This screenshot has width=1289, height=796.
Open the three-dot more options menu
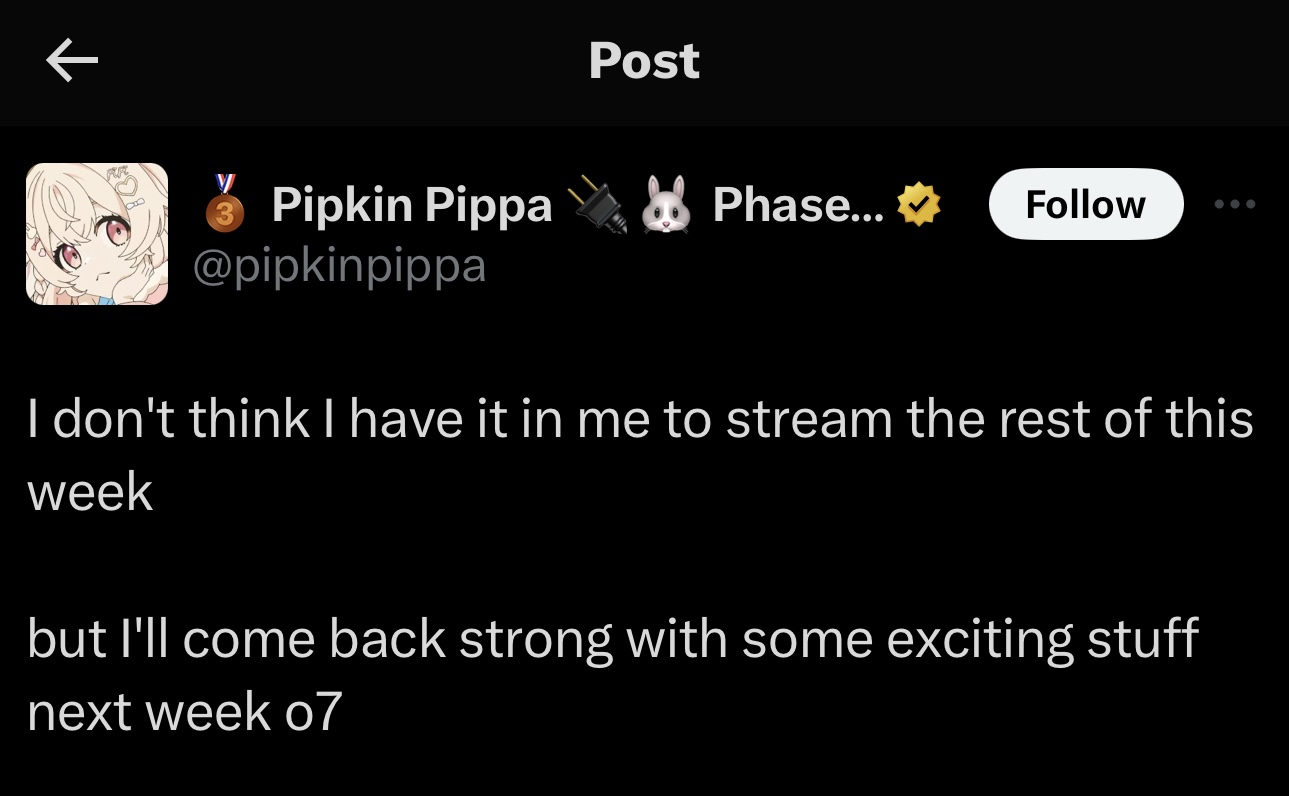coord(1233,204)
